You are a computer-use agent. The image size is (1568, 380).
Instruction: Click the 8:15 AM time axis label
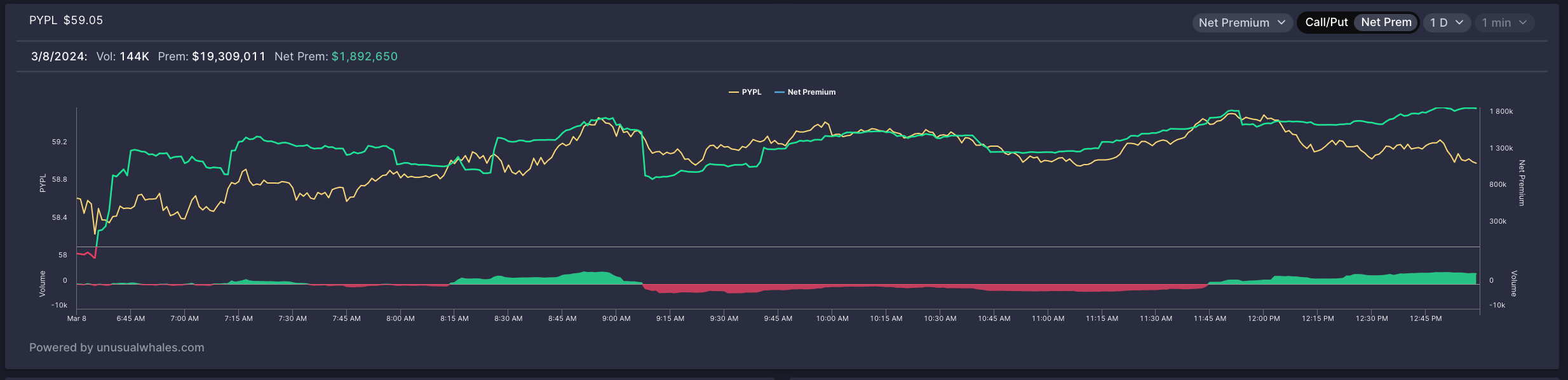point(454,318)
